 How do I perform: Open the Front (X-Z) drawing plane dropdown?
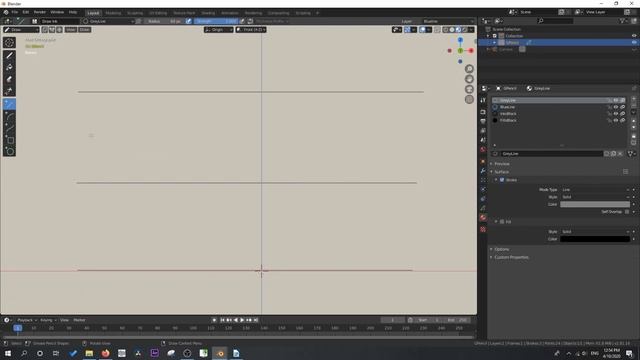[251, 30]
